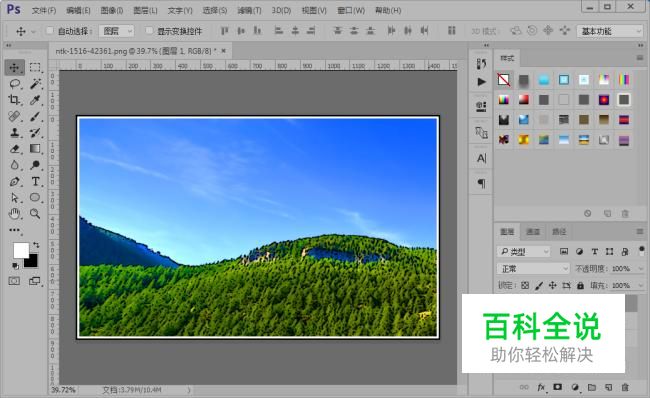The height and width of the screenshot is (398, 650).
Task: Select the Horizontal Type tool
Action: [35, 182]
